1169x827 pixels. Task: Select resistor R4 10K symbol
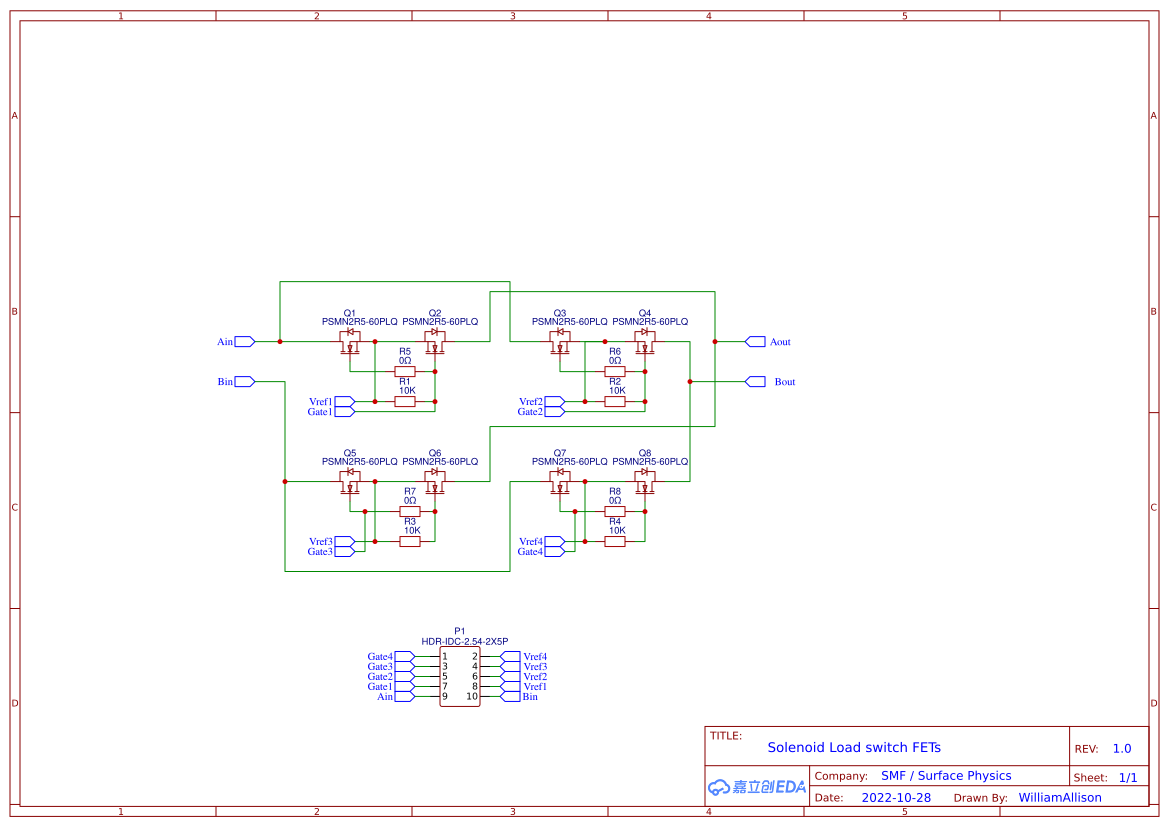point(615,540)
